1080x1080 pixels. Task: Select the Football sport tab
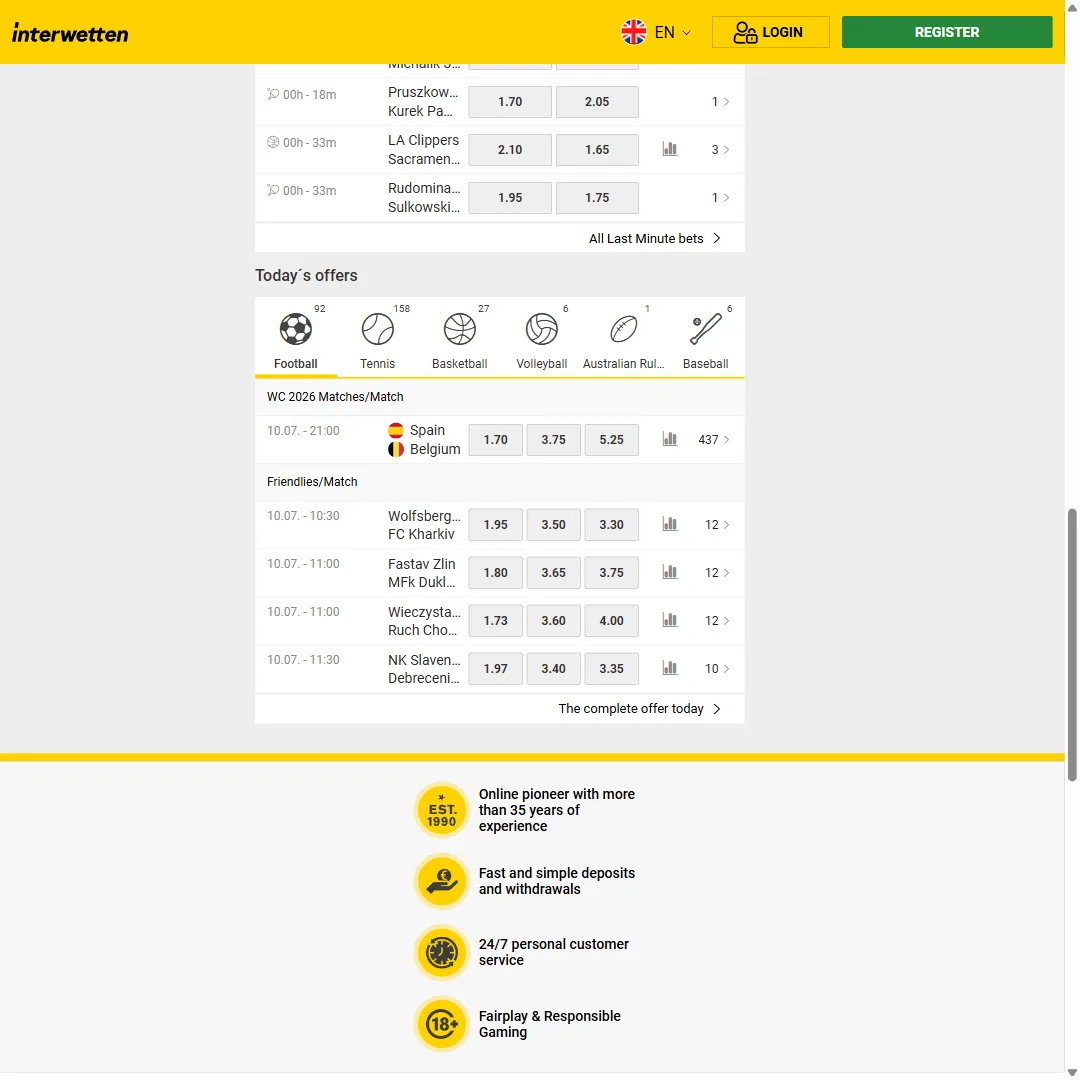295,338
